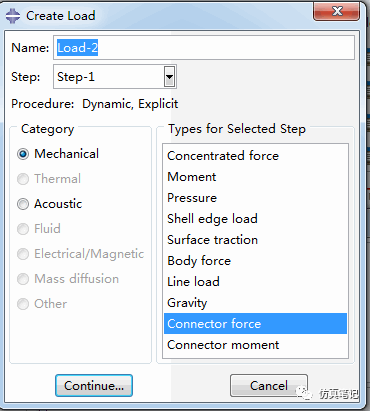This screenshot has height=411, width=370.
Task: Pick Gravity from load types
Action: point(255,303)
